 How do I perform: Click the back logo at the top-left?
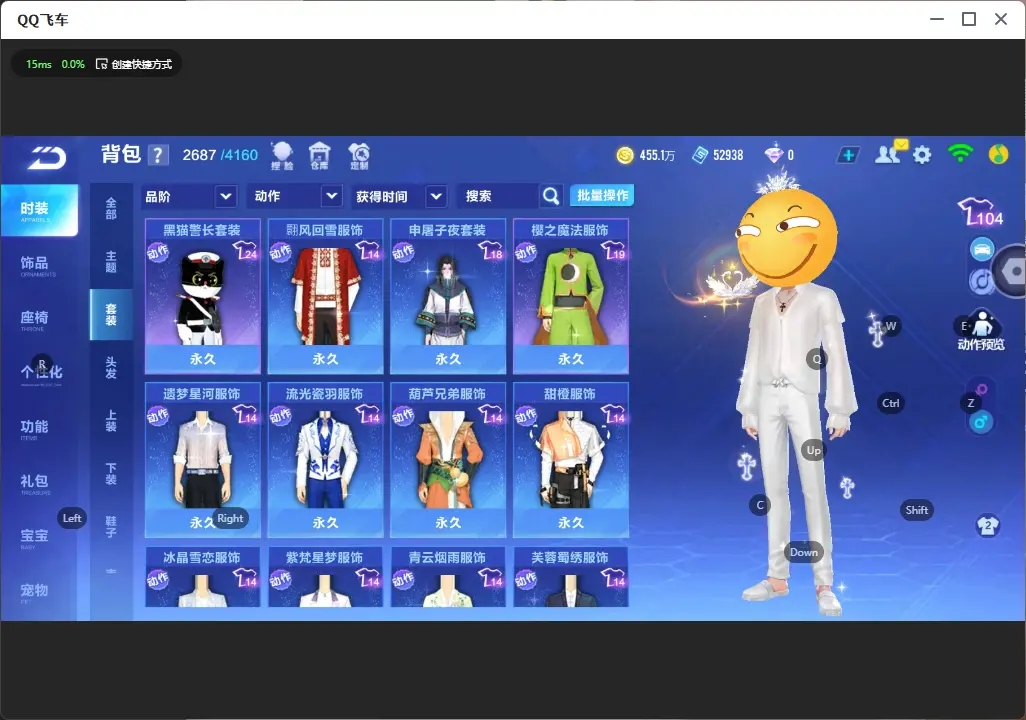[47, 157]
